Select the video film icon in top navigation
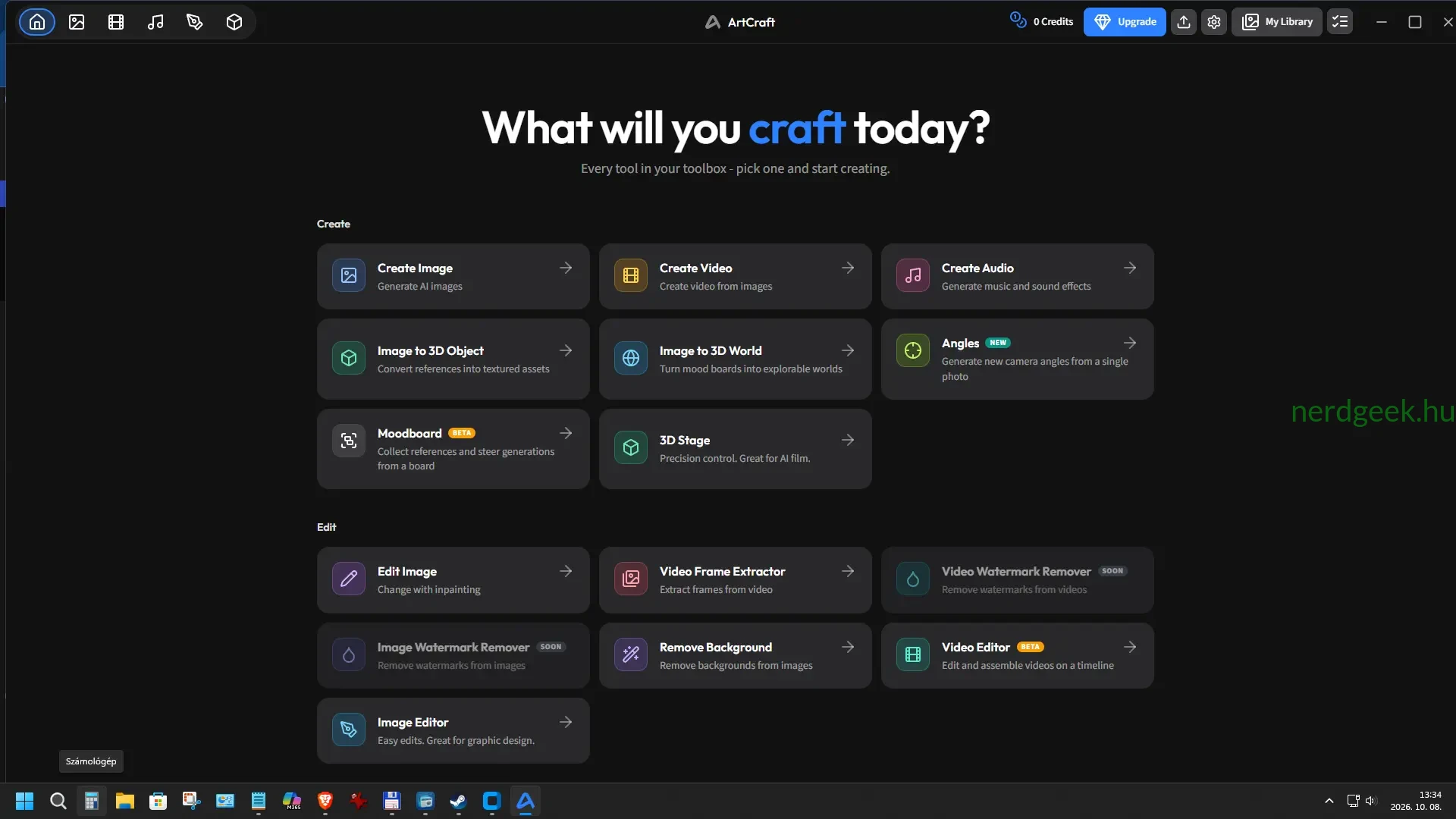Screen dimensions: 1456x819 [x=116, y=22]
